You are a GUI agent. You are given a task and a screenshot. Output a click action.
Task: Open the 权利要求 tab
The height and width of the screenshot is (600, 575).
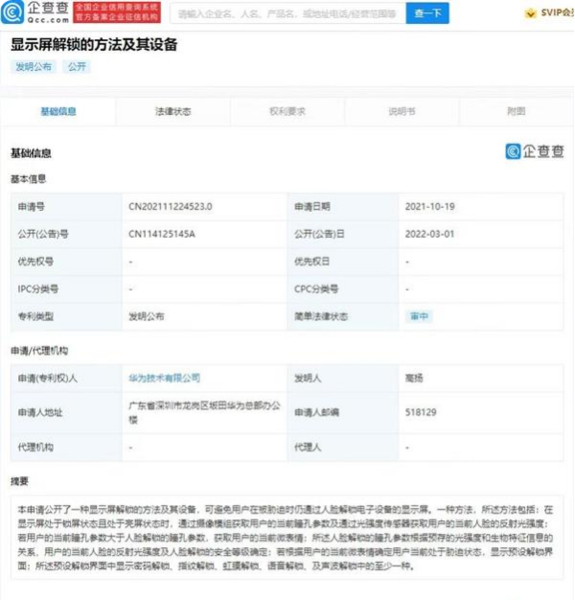pyautogui.click(x=288, y=111)
